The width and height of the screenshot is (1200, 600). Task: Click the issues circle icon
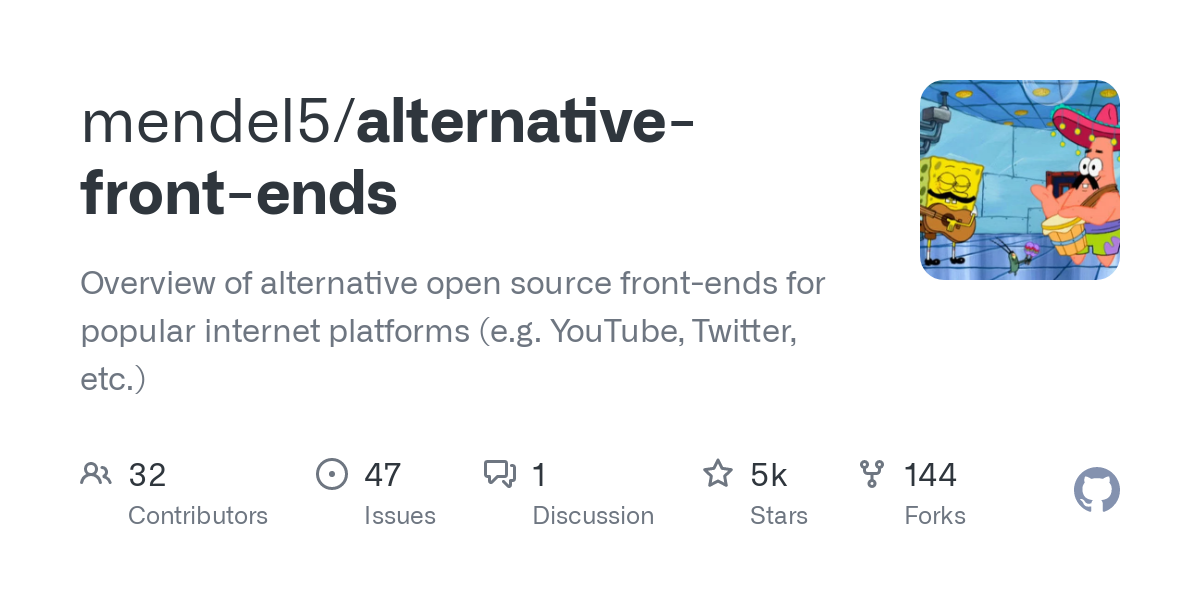332,474
